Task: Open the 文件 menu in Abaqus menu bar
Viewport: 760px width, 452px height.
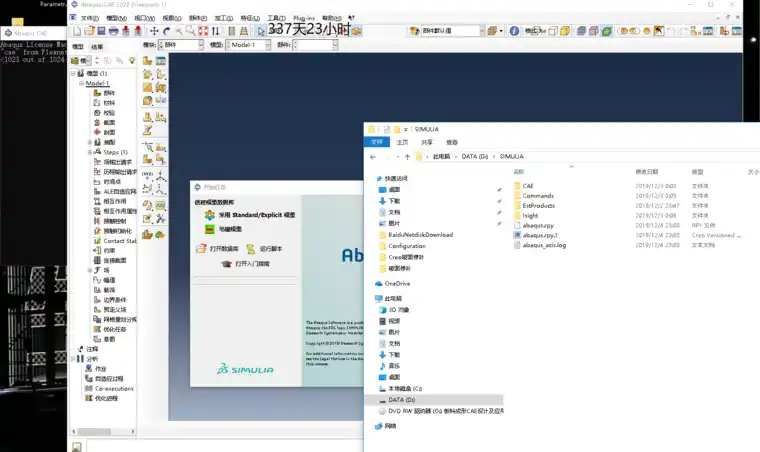Action: click(x=90, y=18)
